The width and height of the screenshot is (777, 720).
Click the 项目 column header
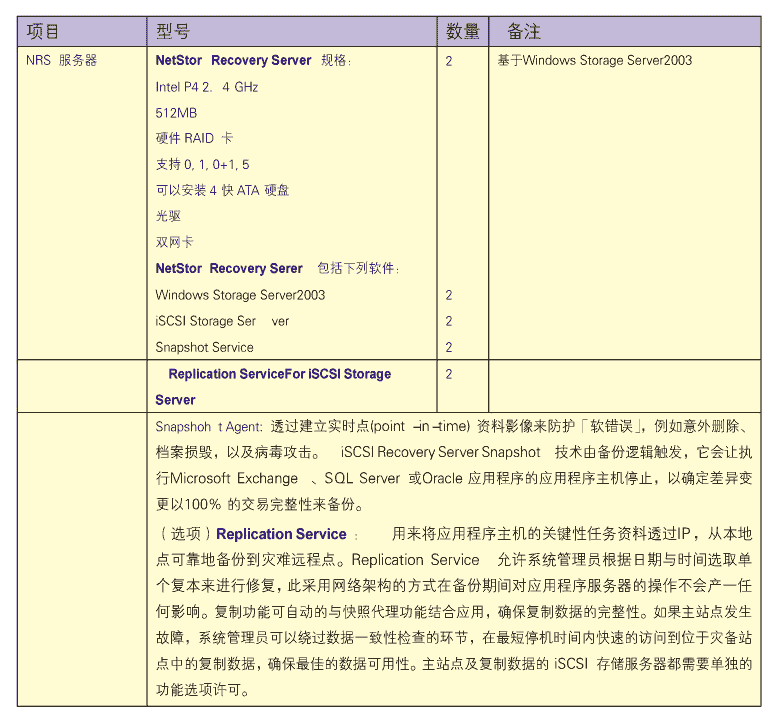tap(43, 32)
